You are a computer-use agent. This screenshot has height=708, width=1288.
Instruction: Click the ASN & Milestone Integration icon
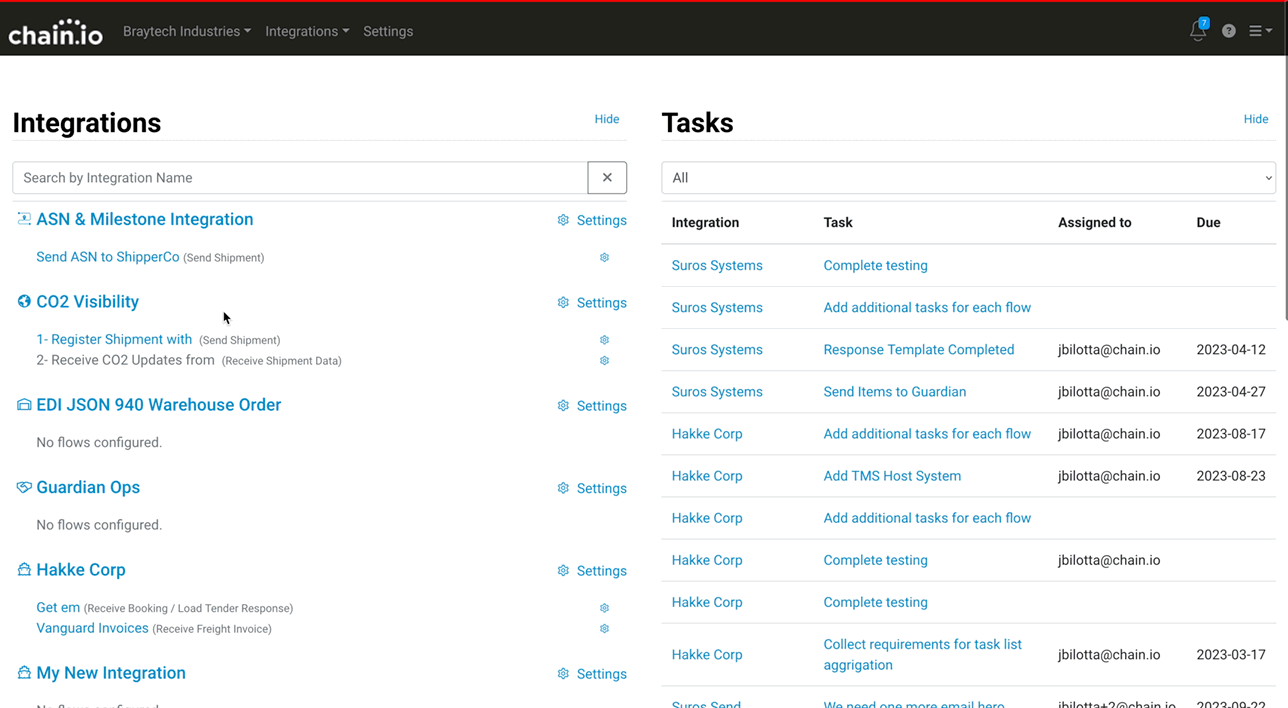pyautogui.click(x=24, y=219)
